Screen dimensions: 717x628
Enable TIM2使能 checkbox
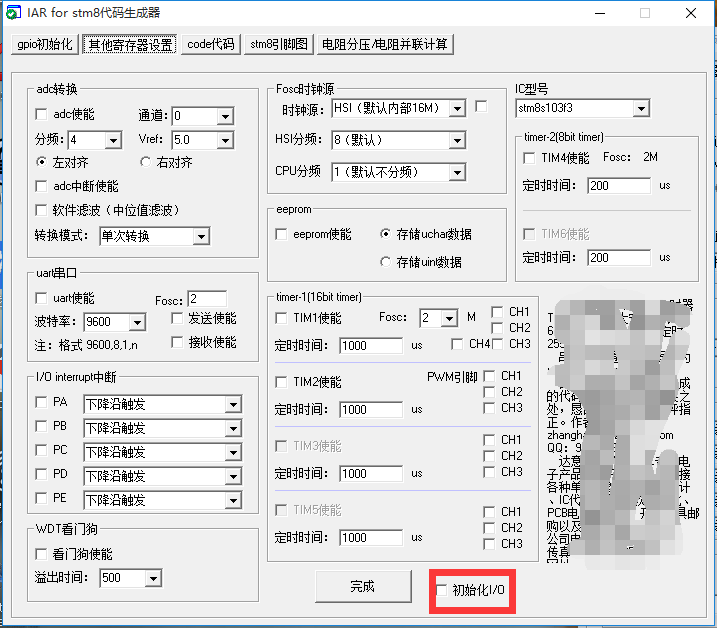(281, 382)
